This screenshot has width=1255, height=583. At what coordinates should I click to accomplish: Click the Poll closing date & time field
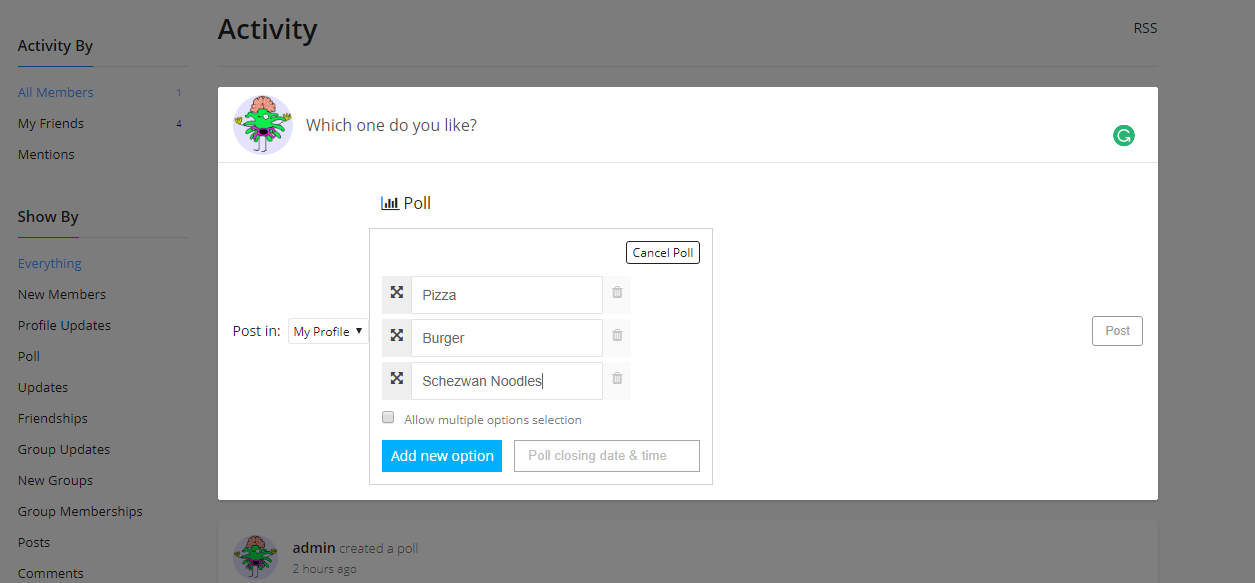pos(606,456)
